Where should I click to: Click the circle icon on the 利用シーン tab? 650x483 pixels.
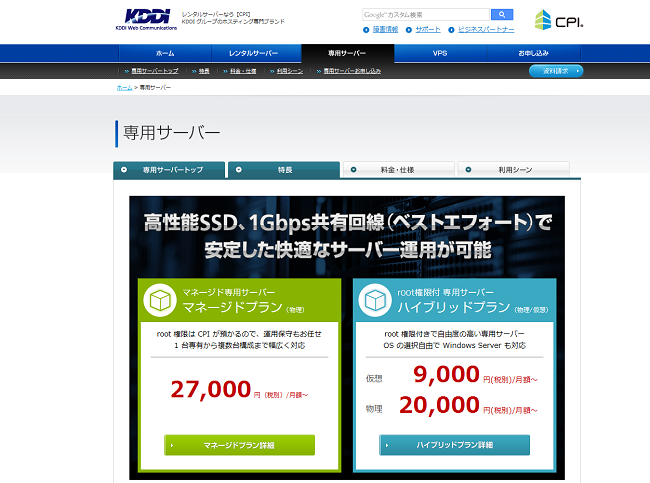(468, 170)
